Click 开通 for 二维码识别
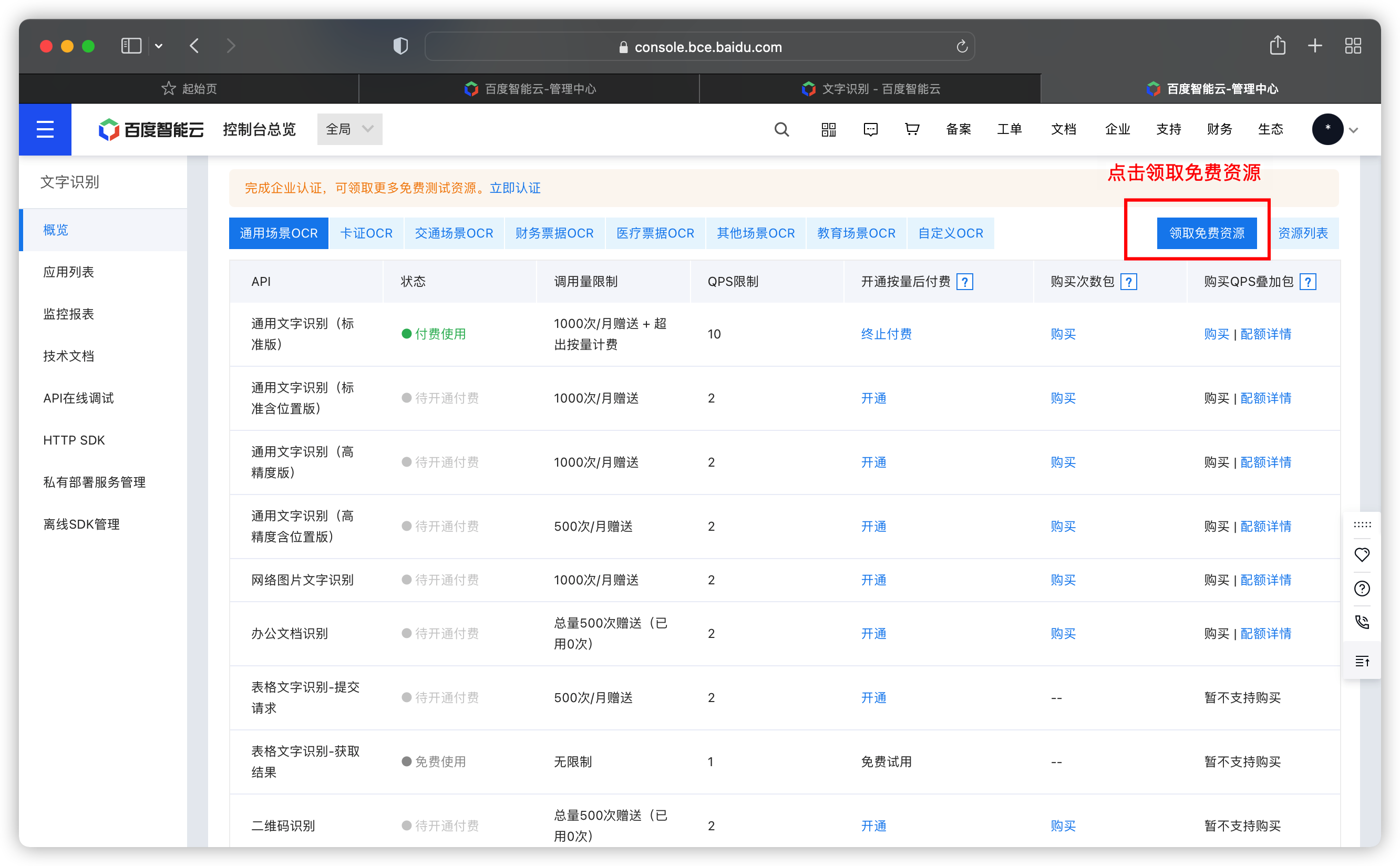 (x=873, y=826)
